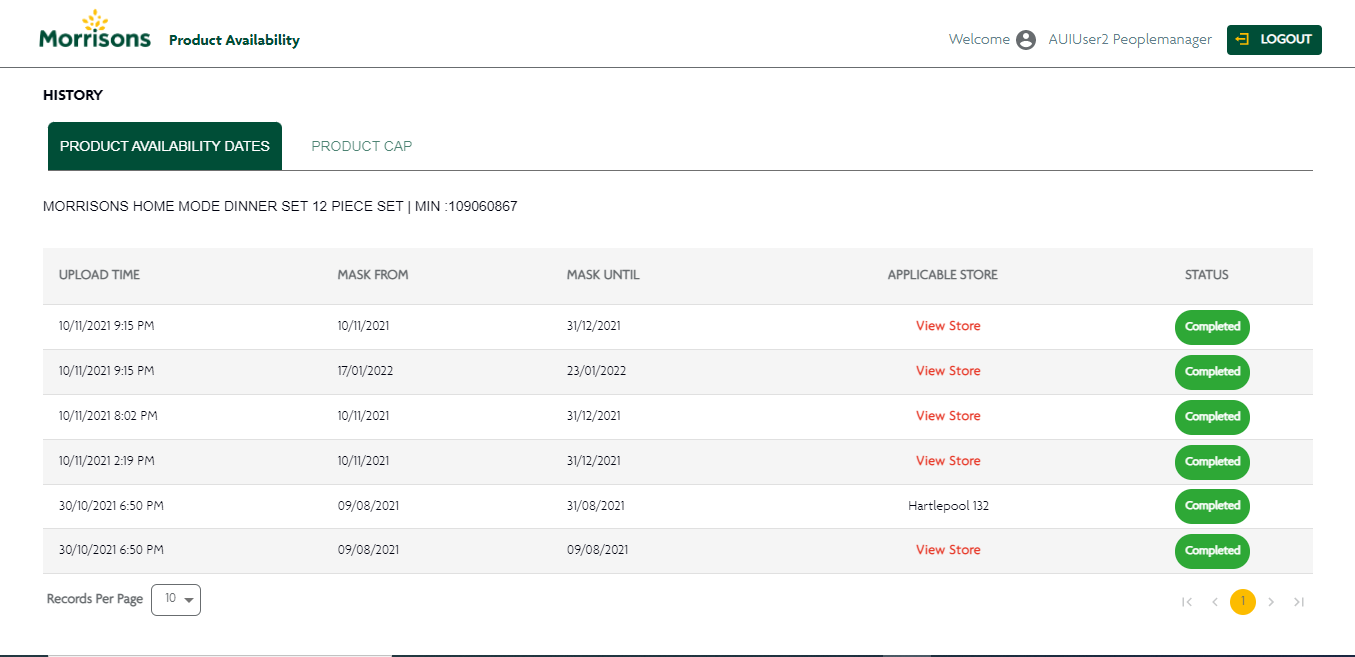Log out using the LOGOUT button

(x=1274, y=40)
